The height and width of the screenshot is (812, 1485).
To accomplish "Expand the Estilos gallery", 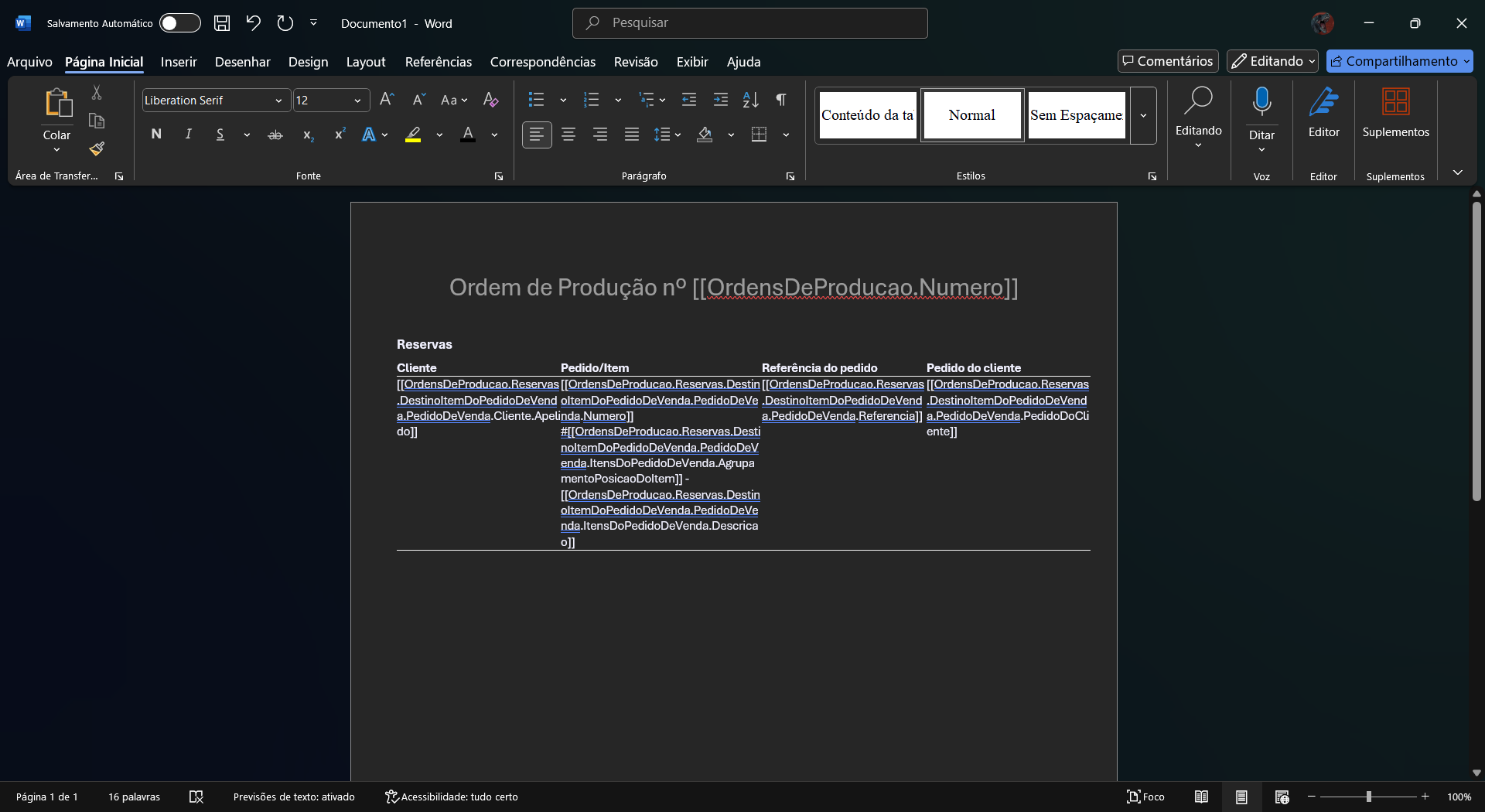I will pyautogui.click(x=1143, y=115).
